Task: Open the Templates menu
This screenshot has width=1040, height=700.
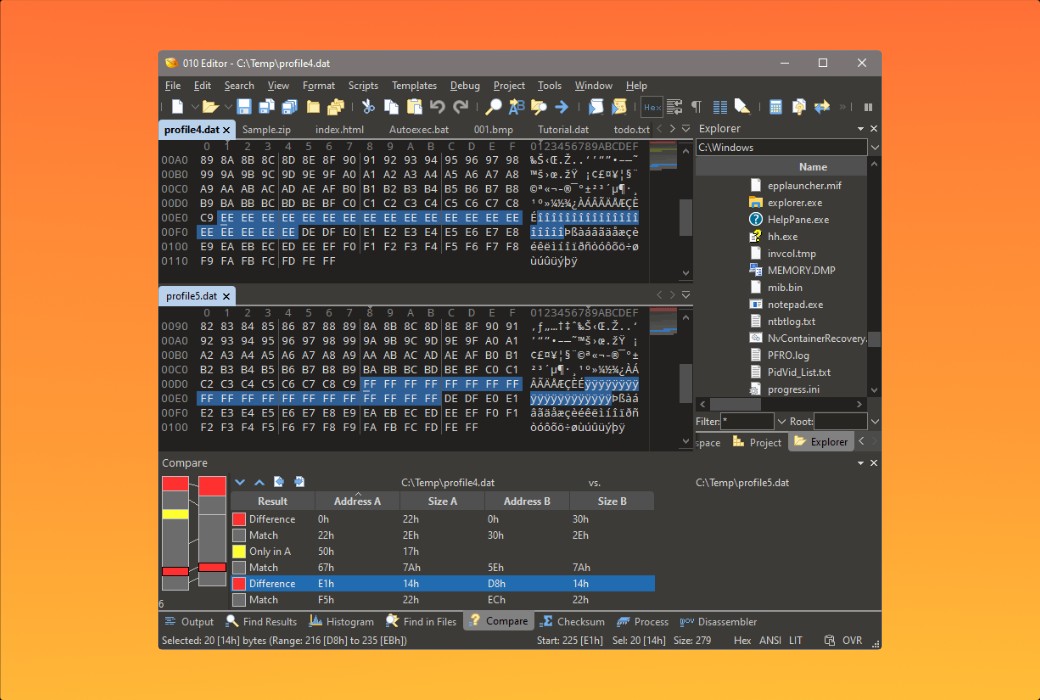Action: 414,85
